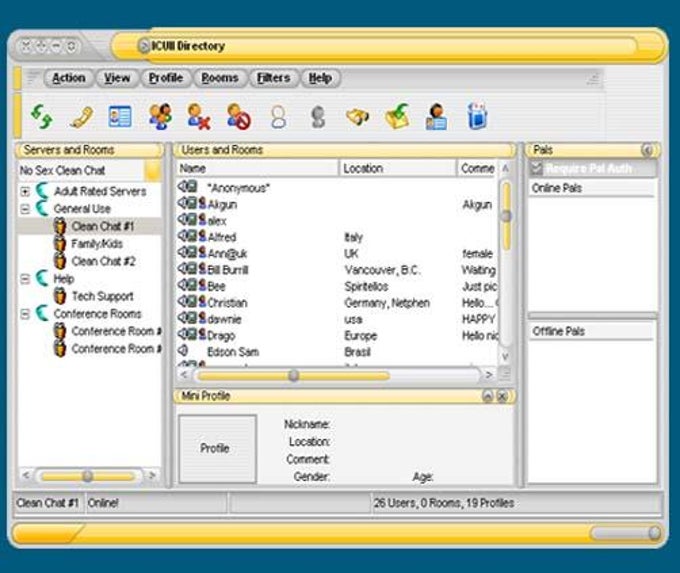Click the blocked users prohibition icon

point(239,116)
